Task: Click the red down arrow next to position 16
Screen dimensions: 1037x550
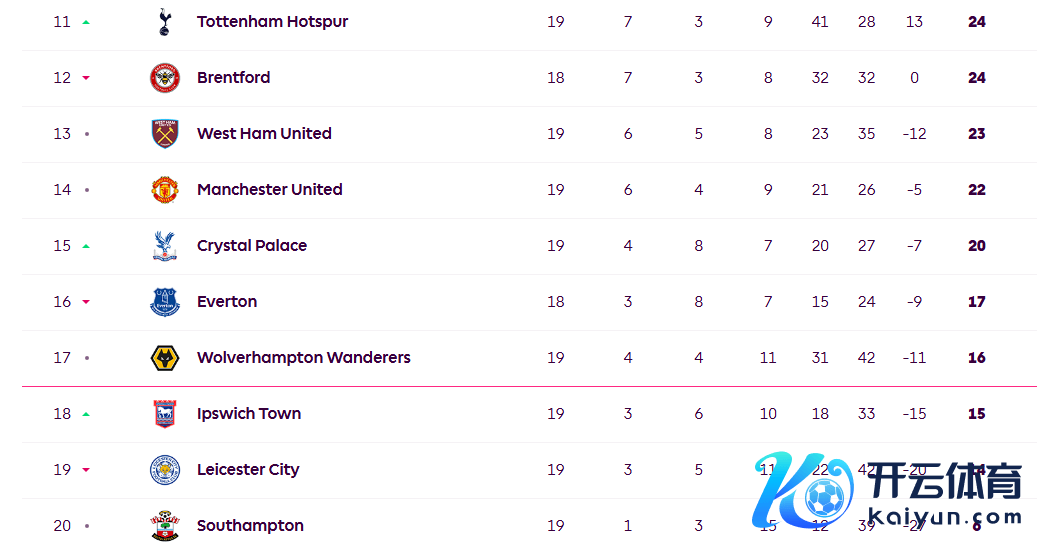Action: click(x=86, y=302)
